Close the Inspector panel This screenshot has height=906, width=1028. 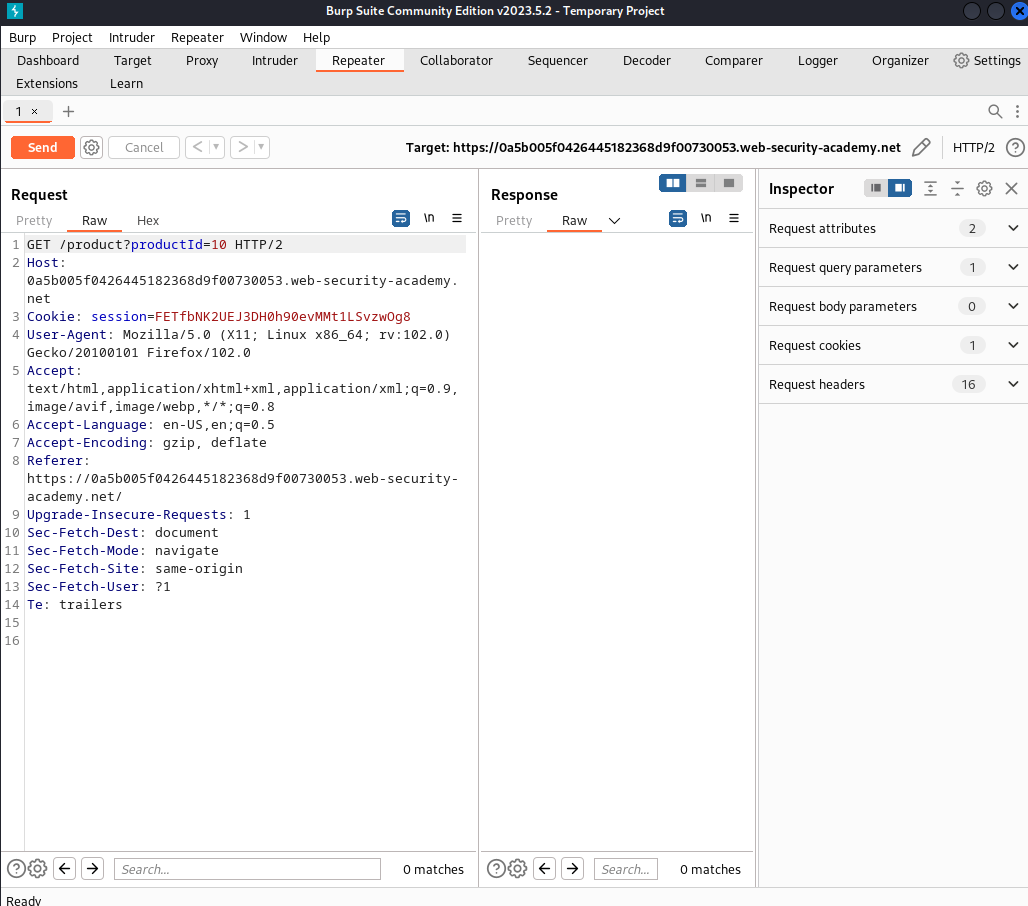[1012, 189]
